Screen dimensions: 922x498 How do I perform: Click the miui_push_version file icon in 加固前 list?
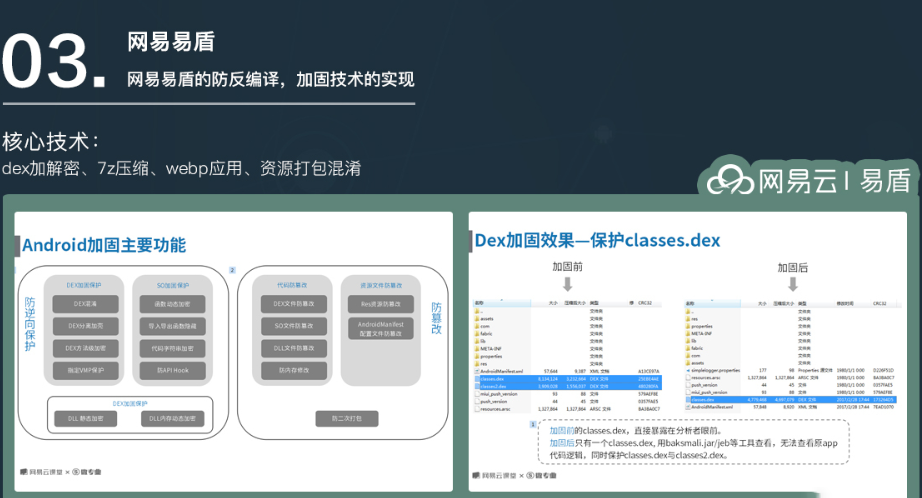pyautogui.click(x=477, y=394)
